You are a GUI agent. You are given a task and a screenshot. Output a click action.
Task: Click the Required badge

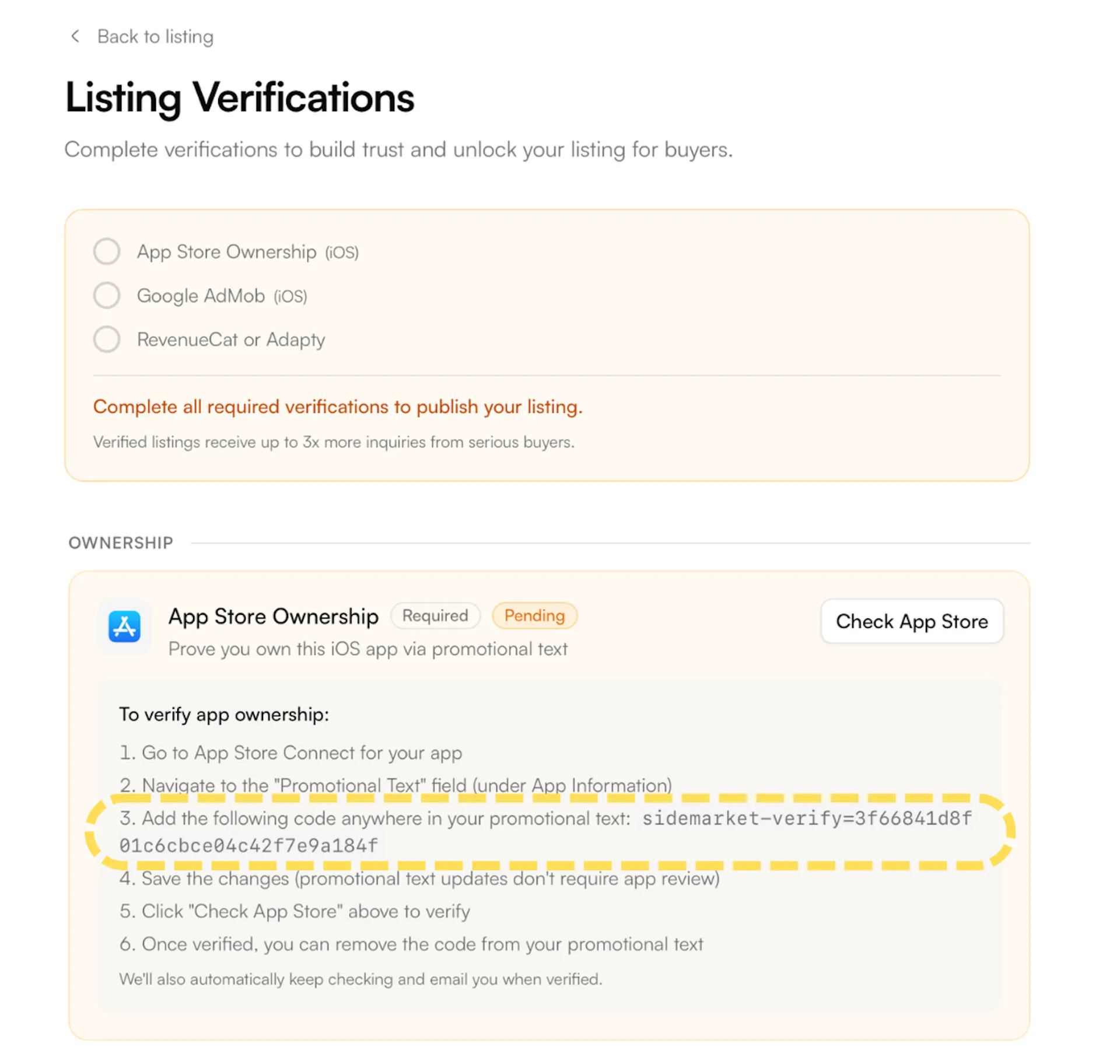point(435,615)
